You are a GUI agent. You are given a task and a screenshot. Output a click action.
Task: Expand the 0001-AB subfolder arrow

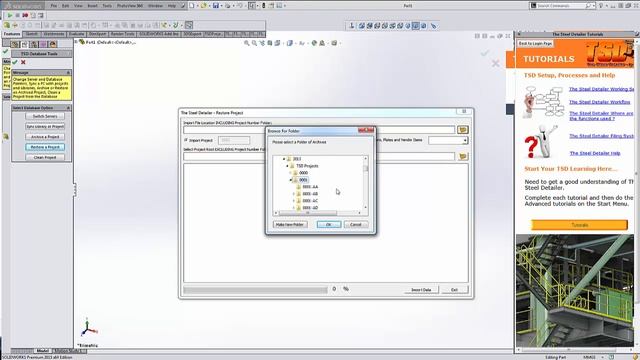tap(294, 194)
